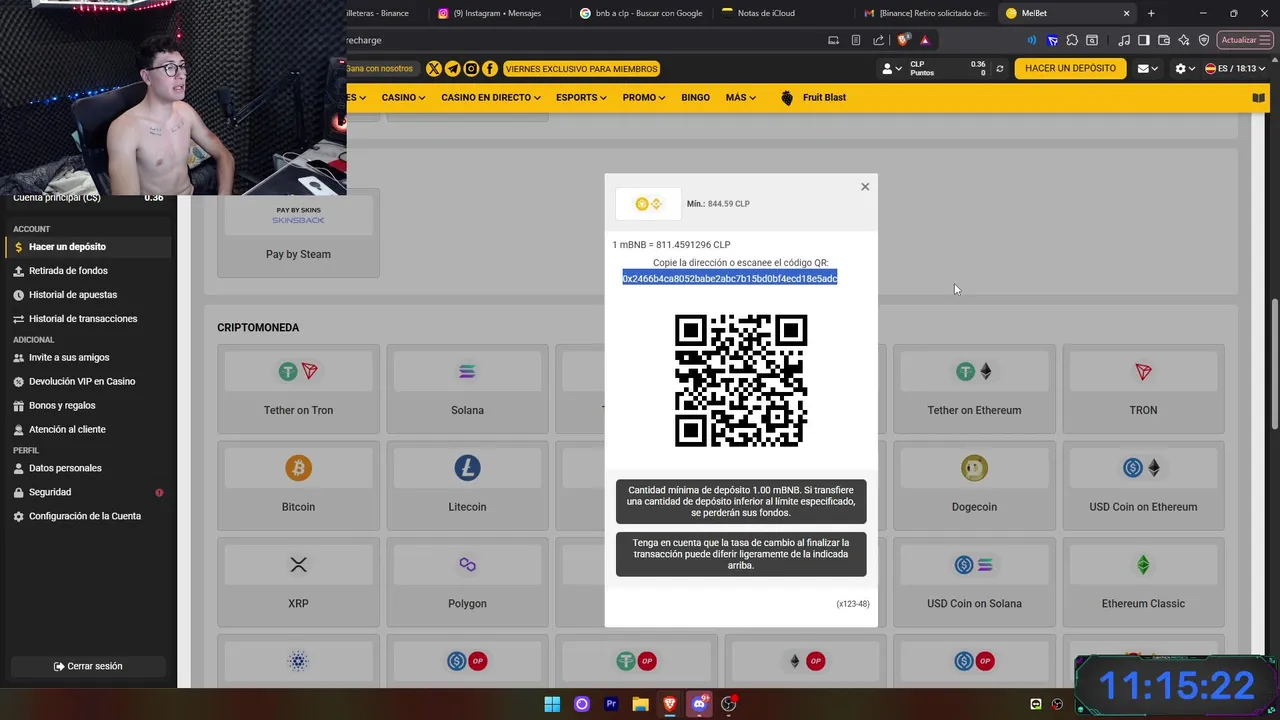The width and height of the screenshot is (1280, 720).
Task: Click Viernes Exclusivo Para Miembros banner
Action: click(581, 69)
